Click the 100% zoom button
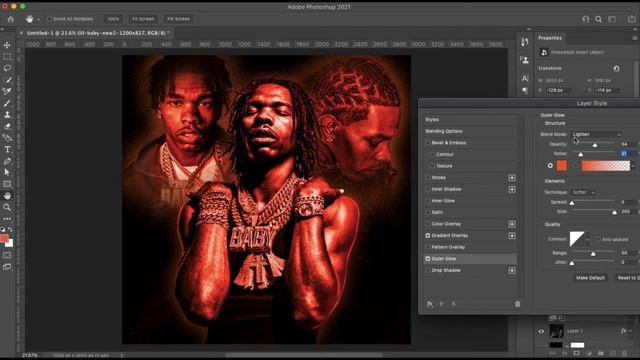 (x=113, y=19)
